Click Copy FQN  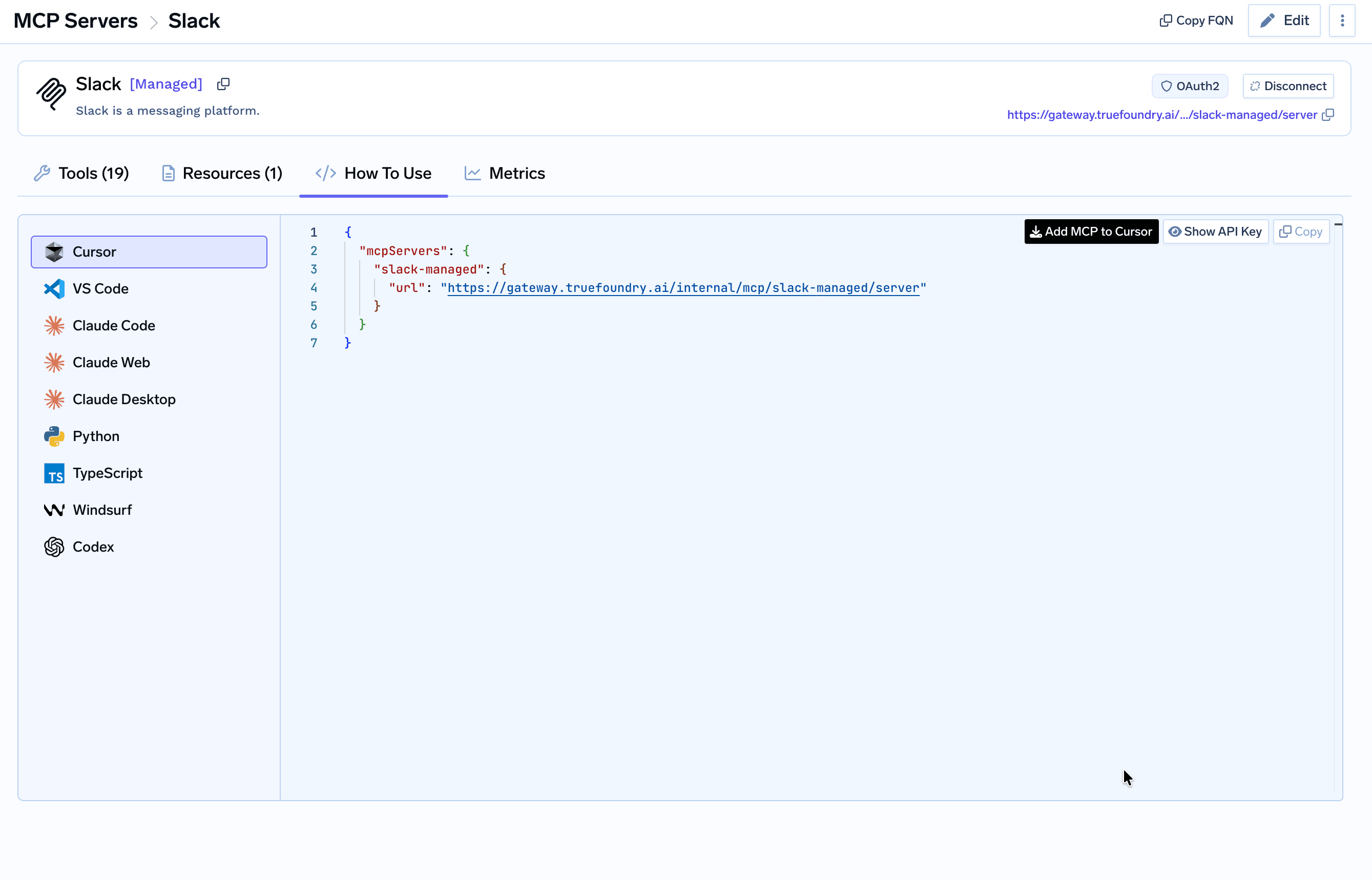pyautogui.click(x=1196, y=20)
